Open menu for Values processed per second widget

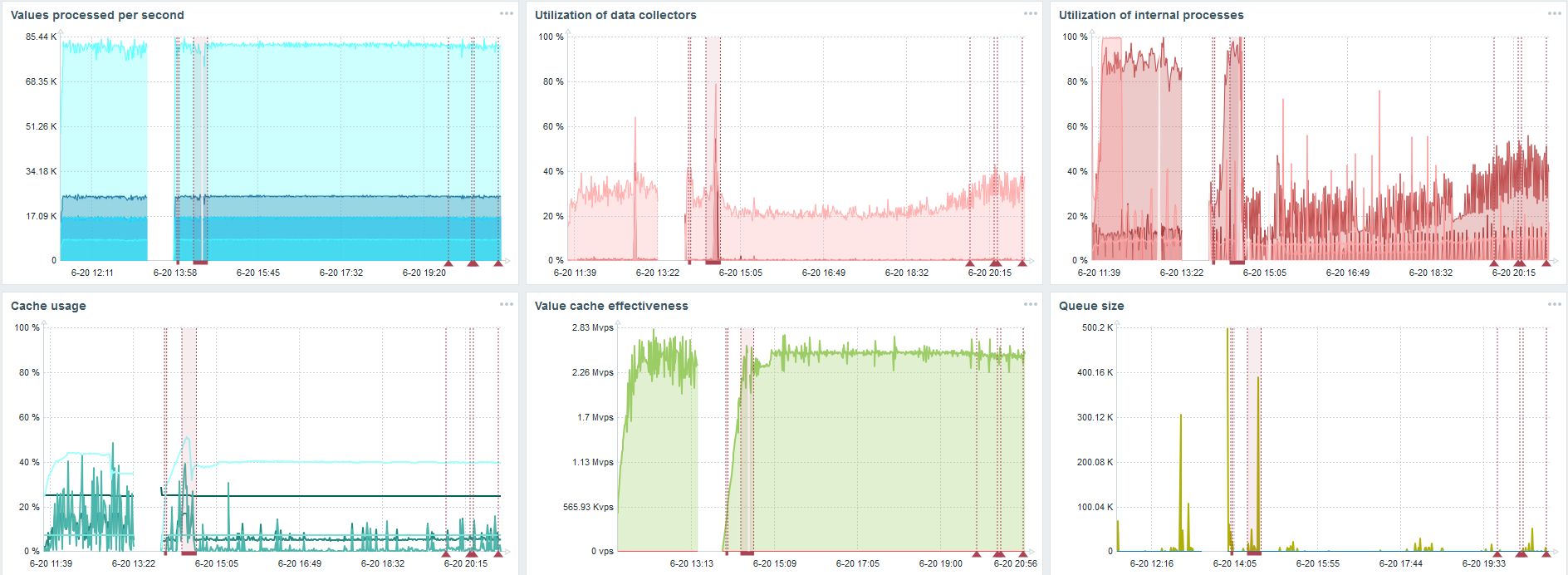[x=507, y=13]
